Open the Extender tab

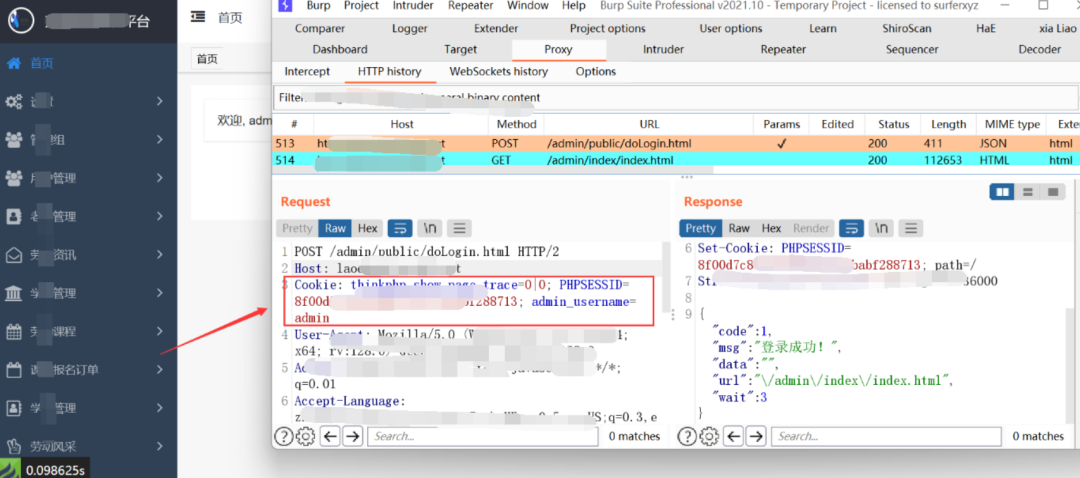496,29
